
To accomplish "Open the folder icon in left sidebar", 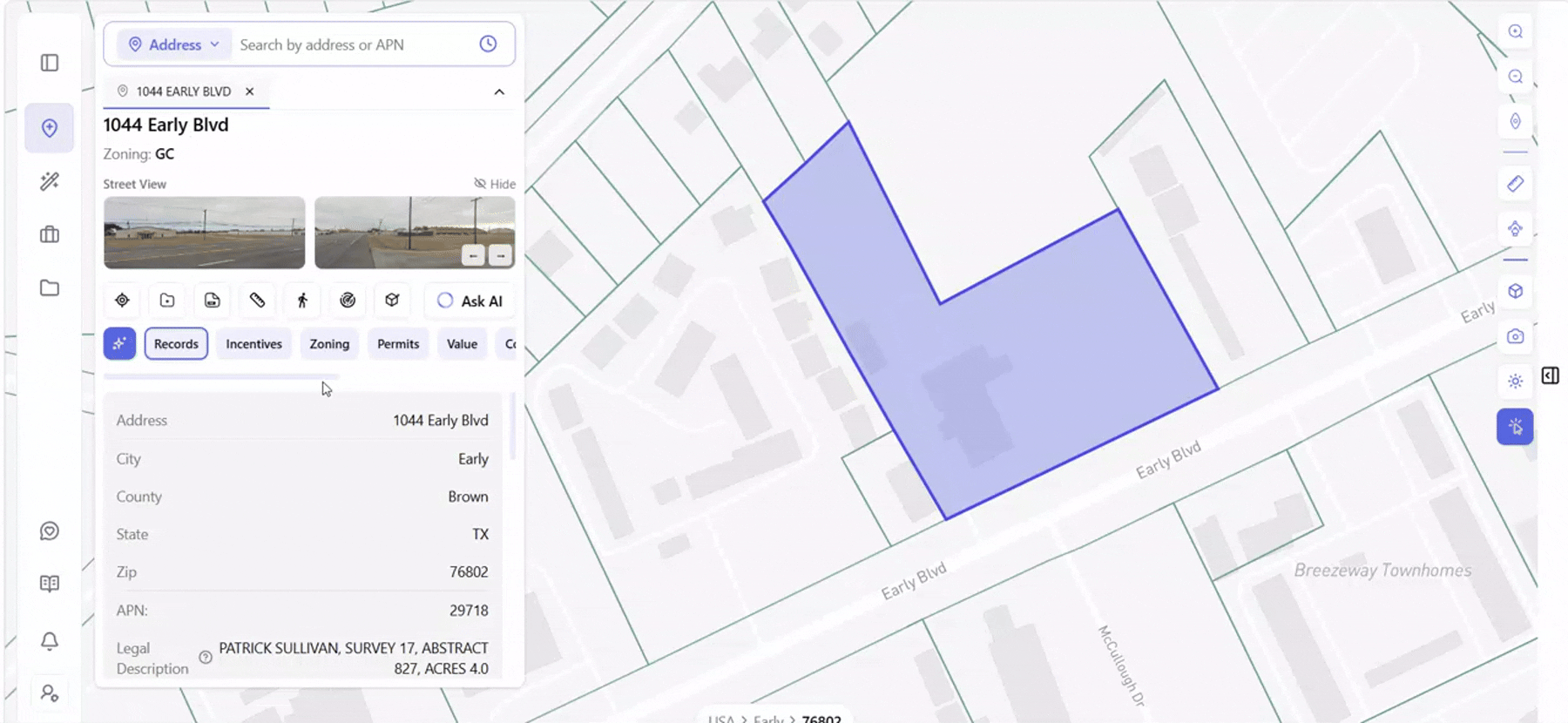I will click(x=50, y=288).
